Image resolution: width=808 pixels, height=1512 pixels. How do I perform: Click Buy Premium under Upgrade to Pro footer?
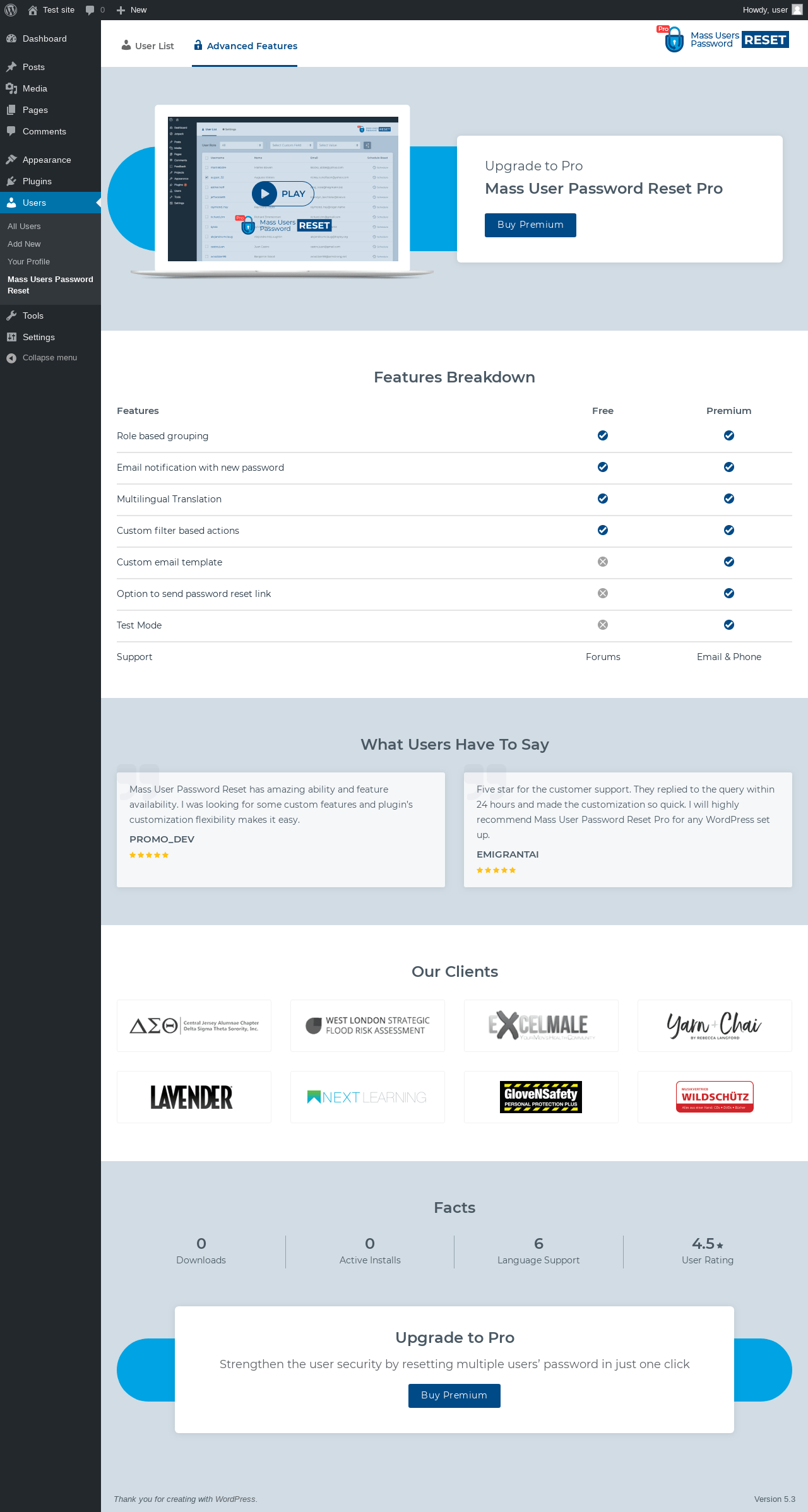[454, 1396]
